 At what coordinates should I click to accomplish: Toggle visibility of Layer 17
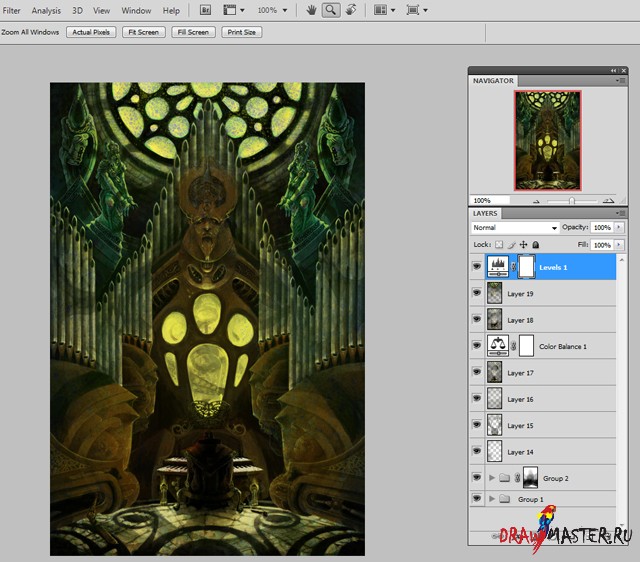tap(477, 372)
